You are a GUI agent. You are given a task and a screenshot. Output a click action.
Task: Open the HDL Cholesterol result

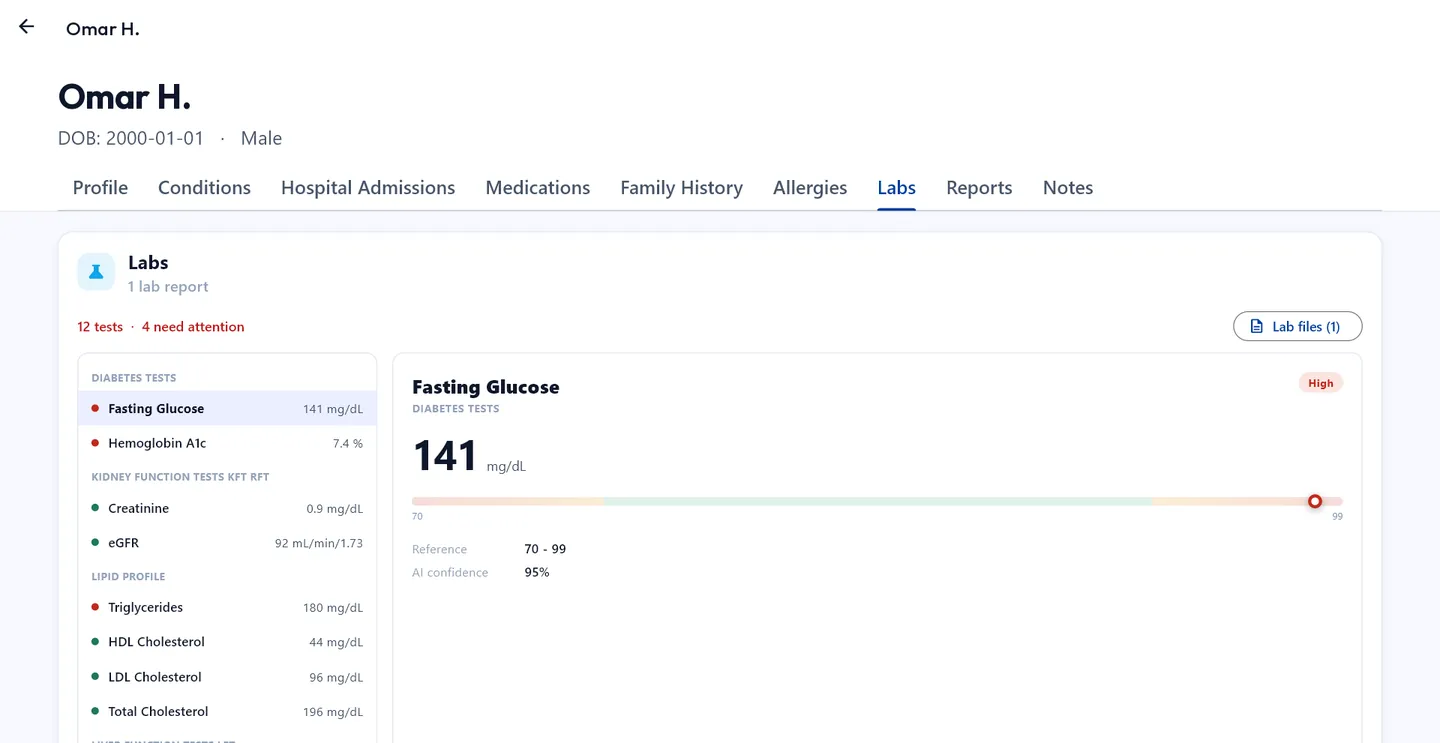pos(228,642)
